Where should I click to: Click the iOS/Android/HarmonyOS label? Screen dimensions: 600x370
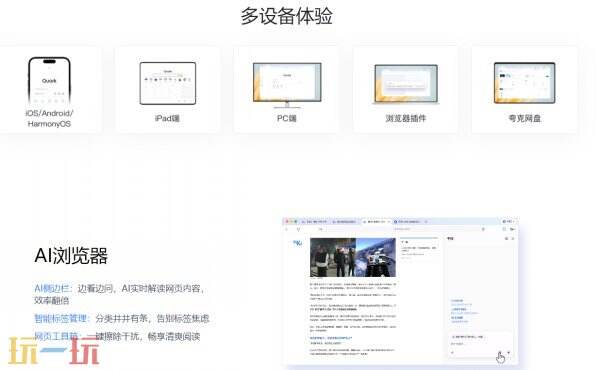tap(49, 119)
